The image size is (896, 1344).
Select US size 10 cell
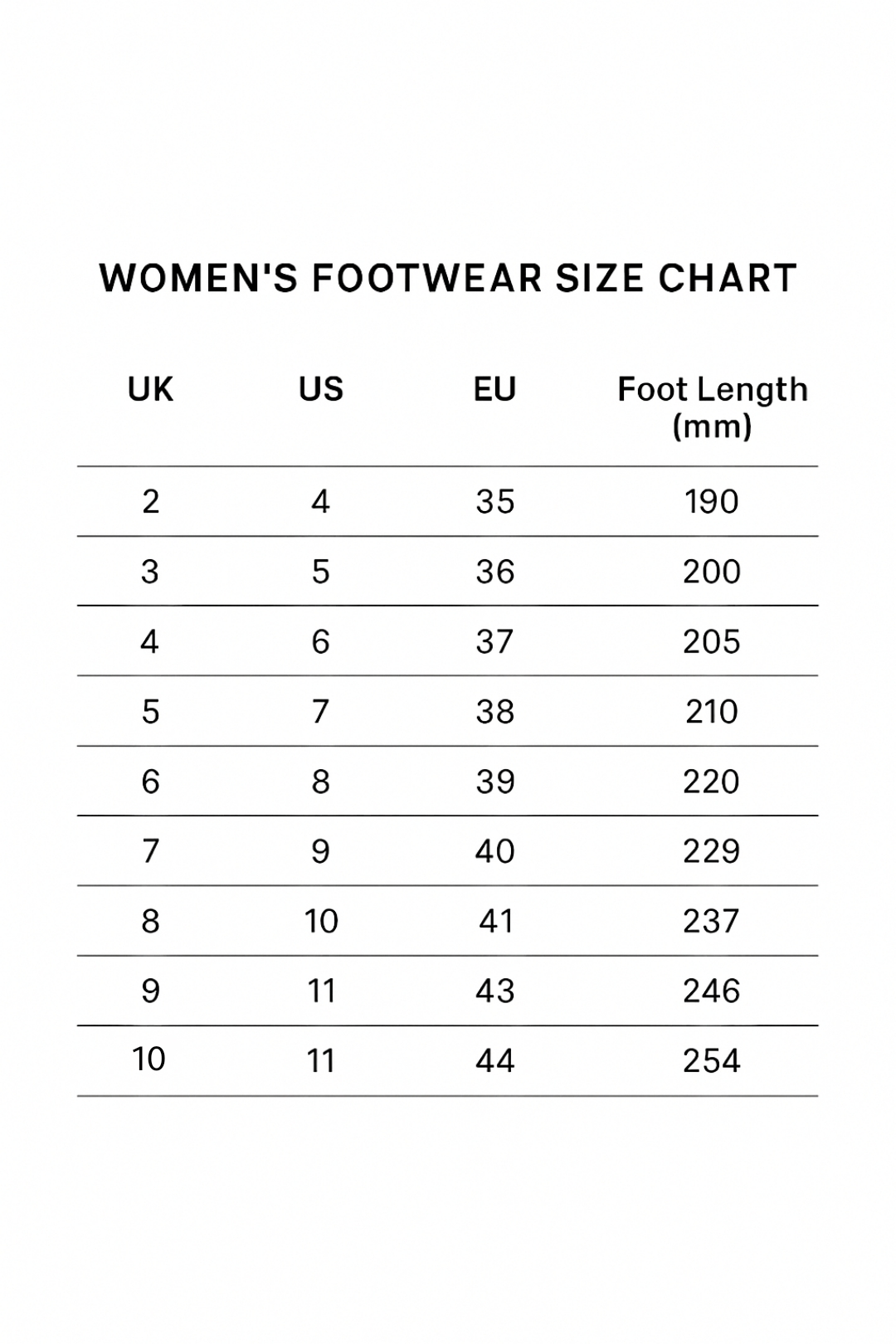pos(321,921)
